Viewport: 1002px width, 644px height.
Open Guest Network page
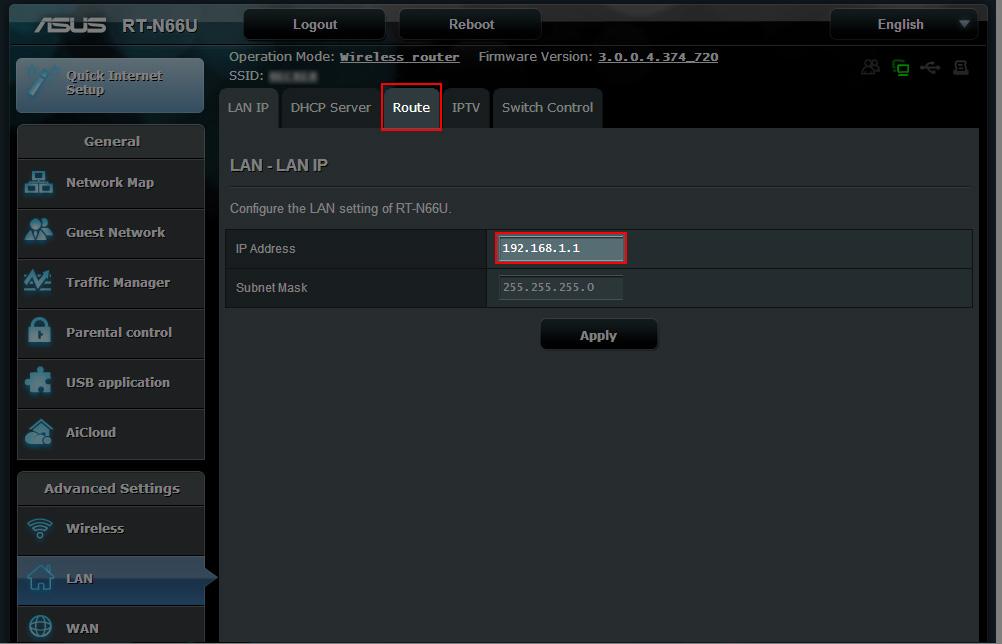point(111,233)
